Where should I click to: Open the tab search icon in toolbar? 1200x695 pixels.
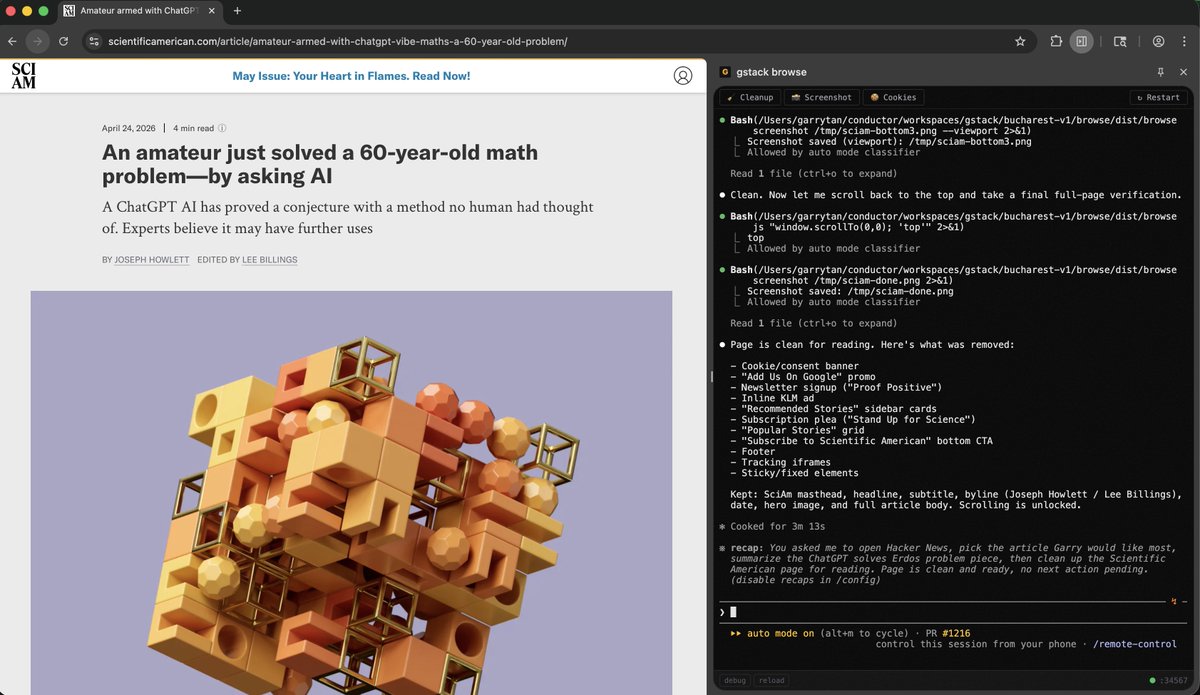pos(1120,41)
